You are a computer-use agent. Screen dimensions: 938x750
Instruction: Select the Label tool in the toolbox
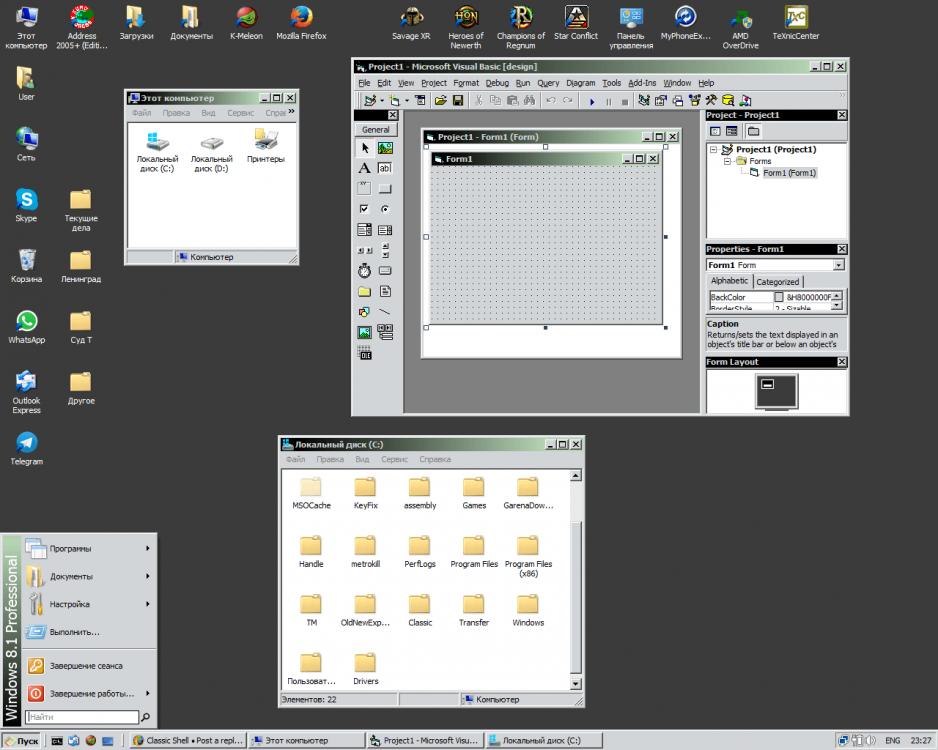point(364,169)
